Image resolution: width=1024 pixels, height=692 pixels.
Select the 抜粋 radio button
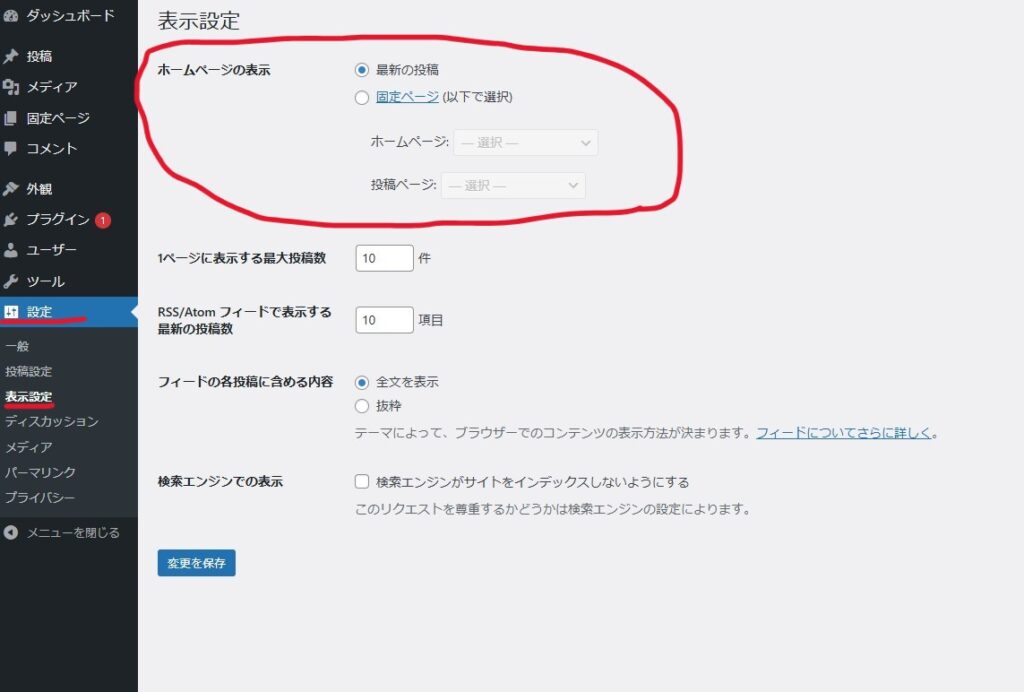[x=362, y=406]
